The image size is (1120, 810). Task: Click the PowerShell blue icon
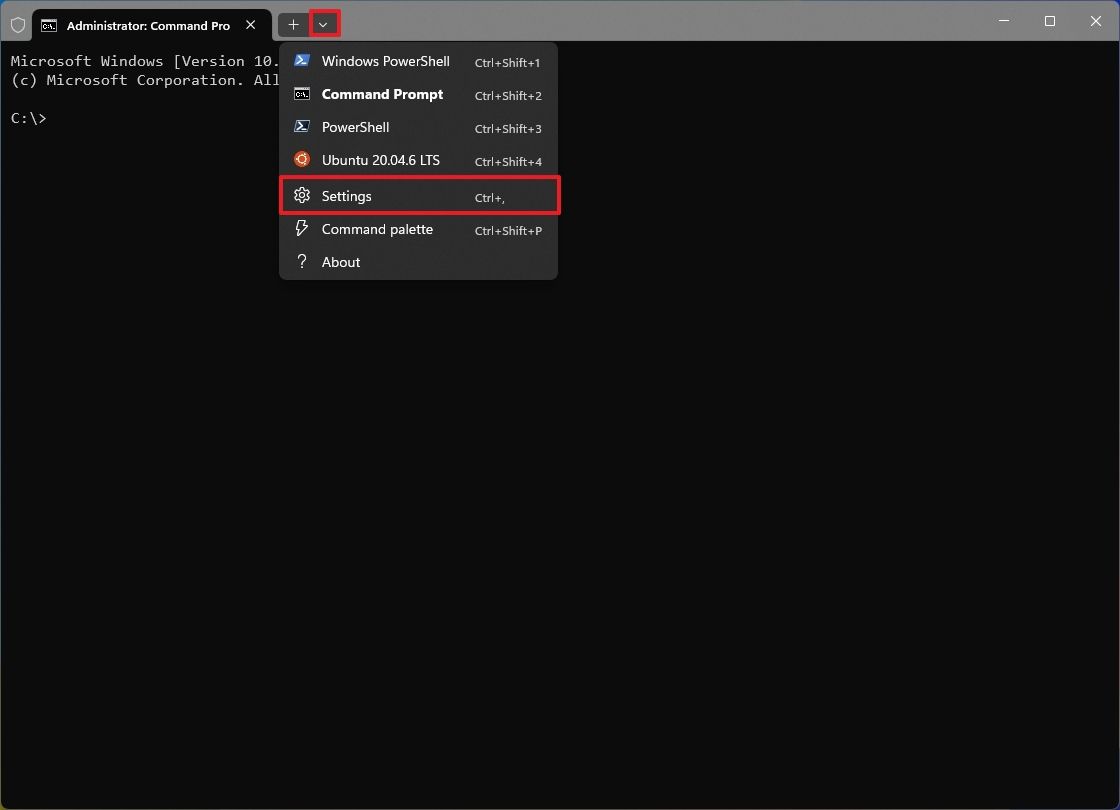point(302,127)
